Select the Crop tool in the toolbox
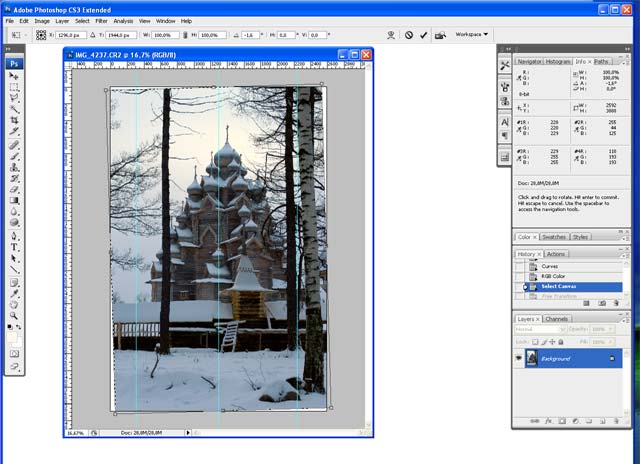 click(x=15, y=120)
